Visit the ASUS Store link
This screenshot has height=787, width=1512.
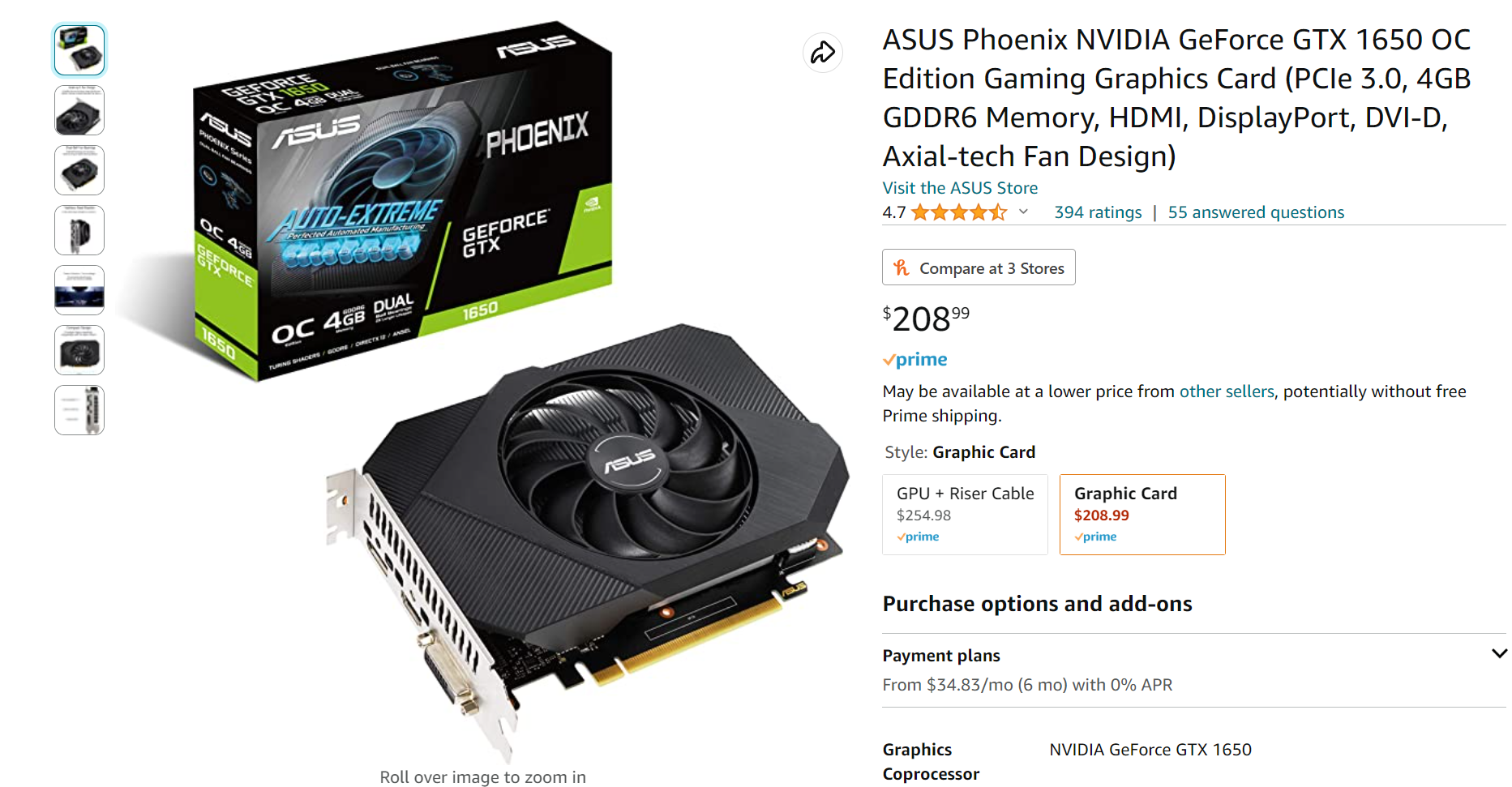coord(960,188)
